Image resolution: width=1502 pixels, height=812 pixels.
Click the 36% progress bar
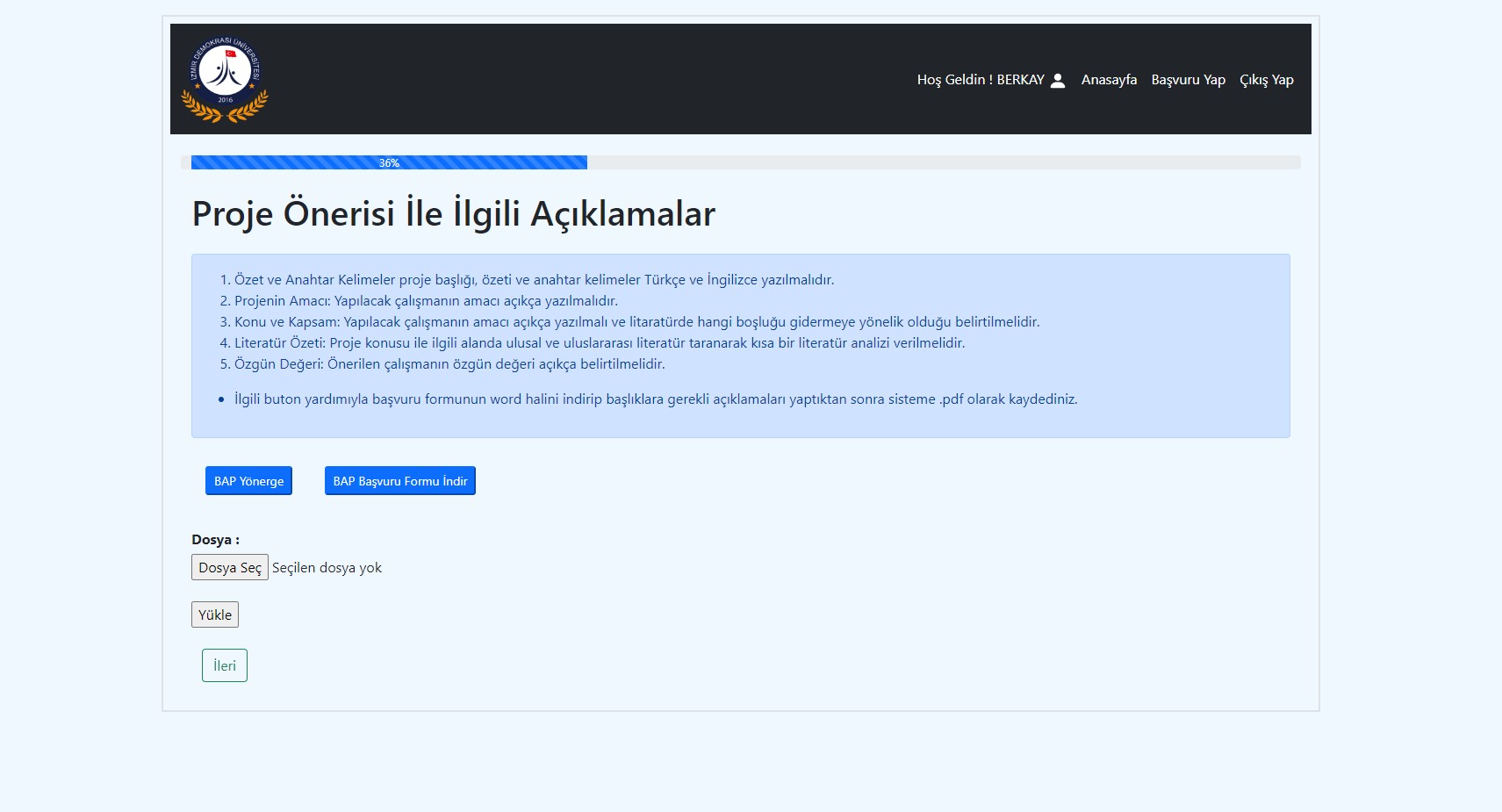[x=388, y=162]
